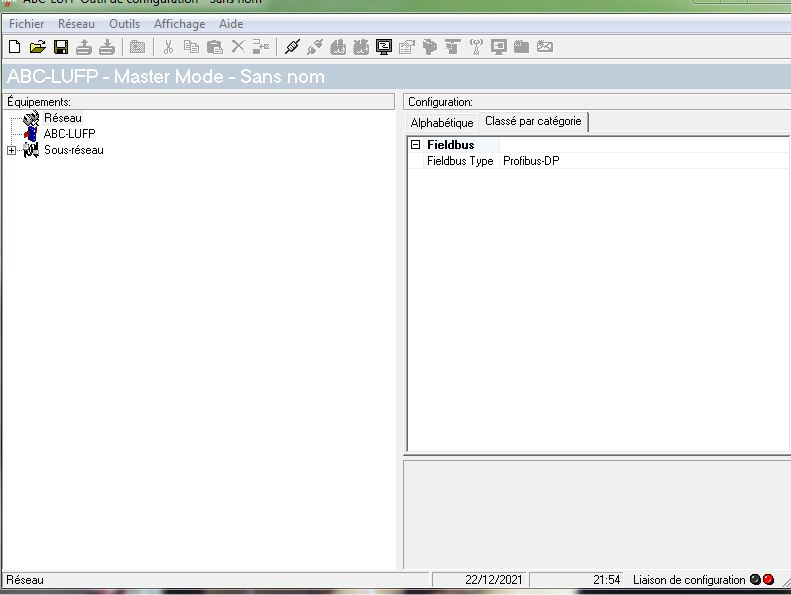Click the Cut scissors icon

tap(168, 46)
